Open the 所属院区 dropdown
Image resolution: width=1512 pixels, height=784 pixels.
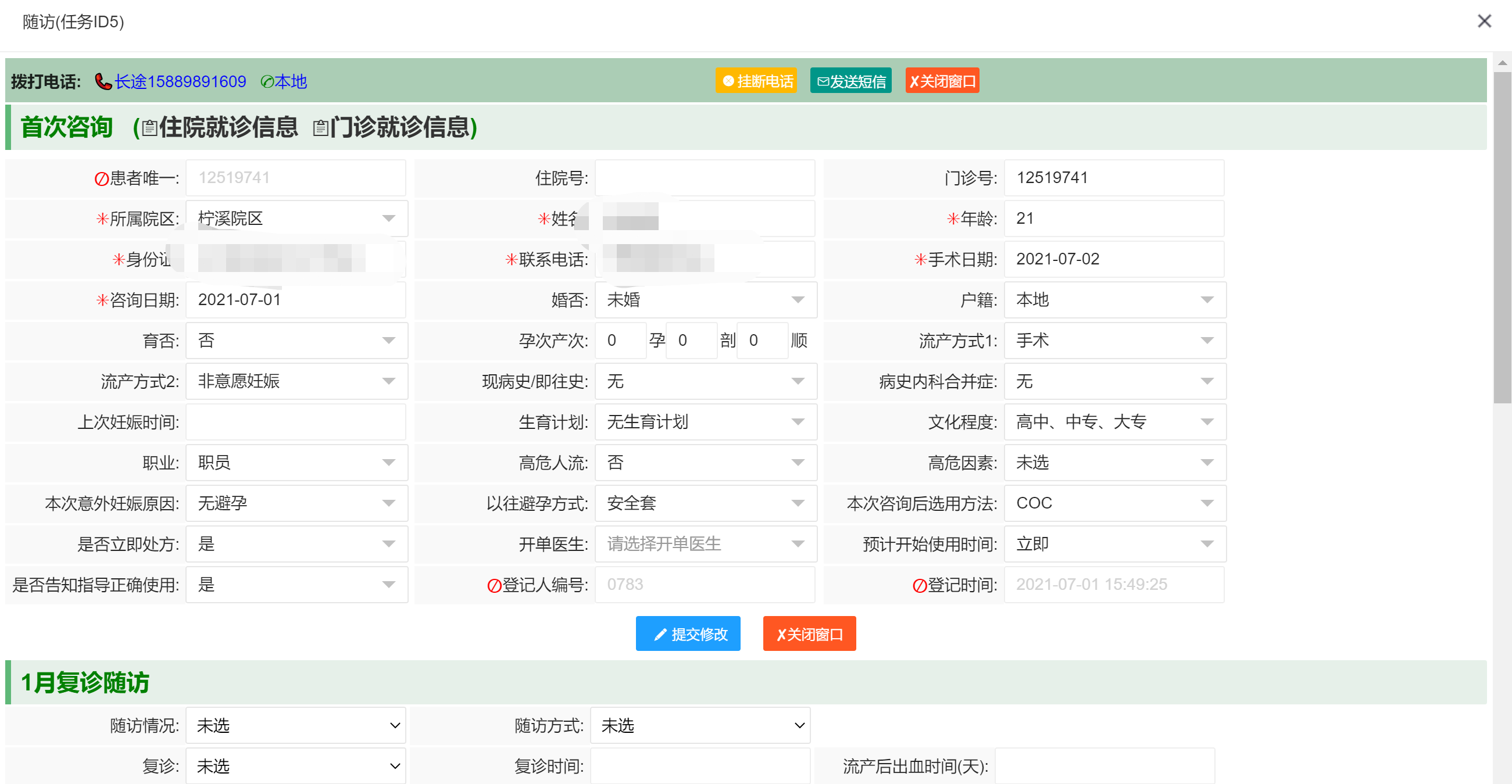(x=296, y=219)
